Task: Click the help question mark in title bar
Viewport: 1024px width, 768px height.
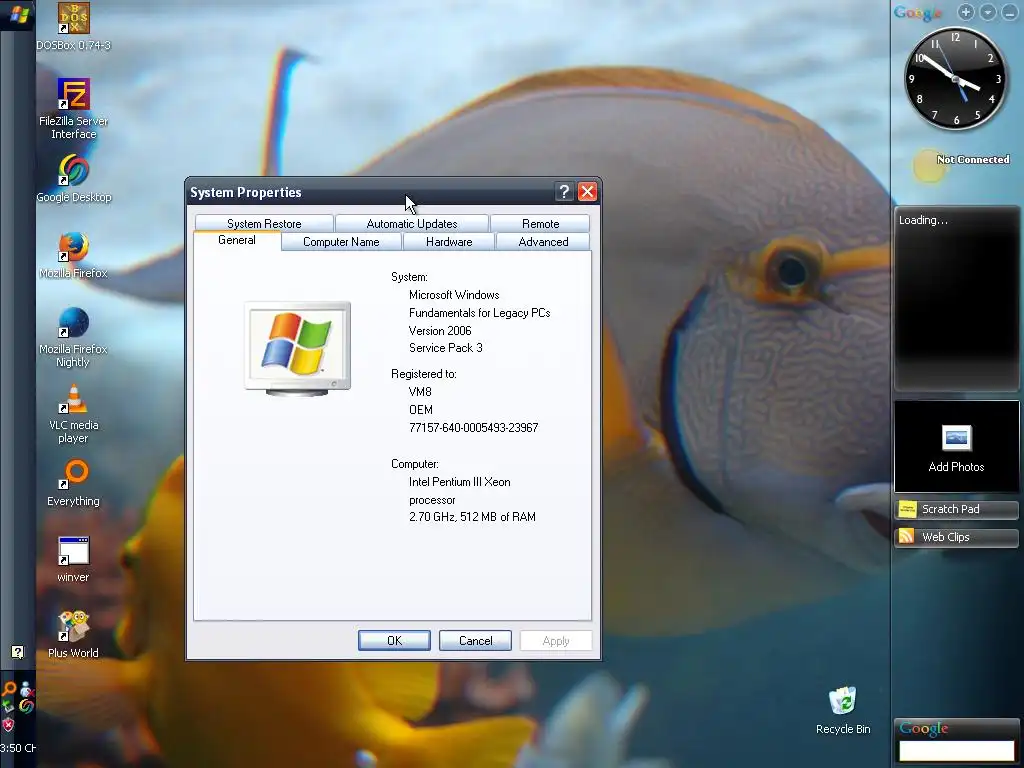Action: coord(564,191)
